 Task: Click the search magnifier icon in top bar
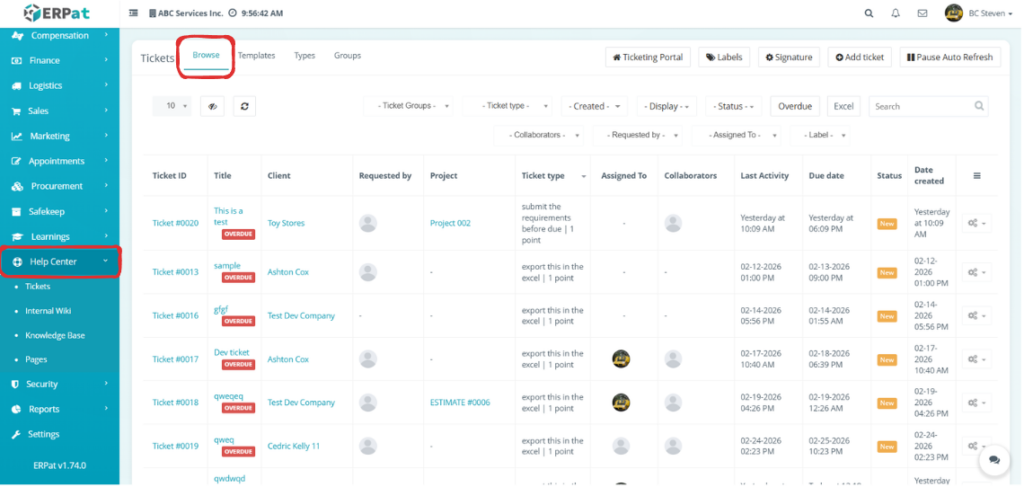(x=868, y=13)
